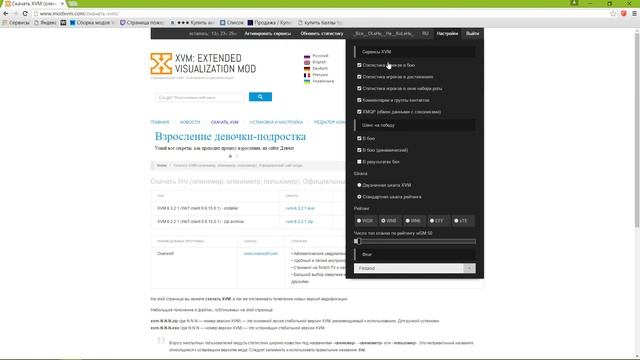Open the Сервисы apps bookmark
The height and width of the screenshot is (360, 640).
coord(16,23)
